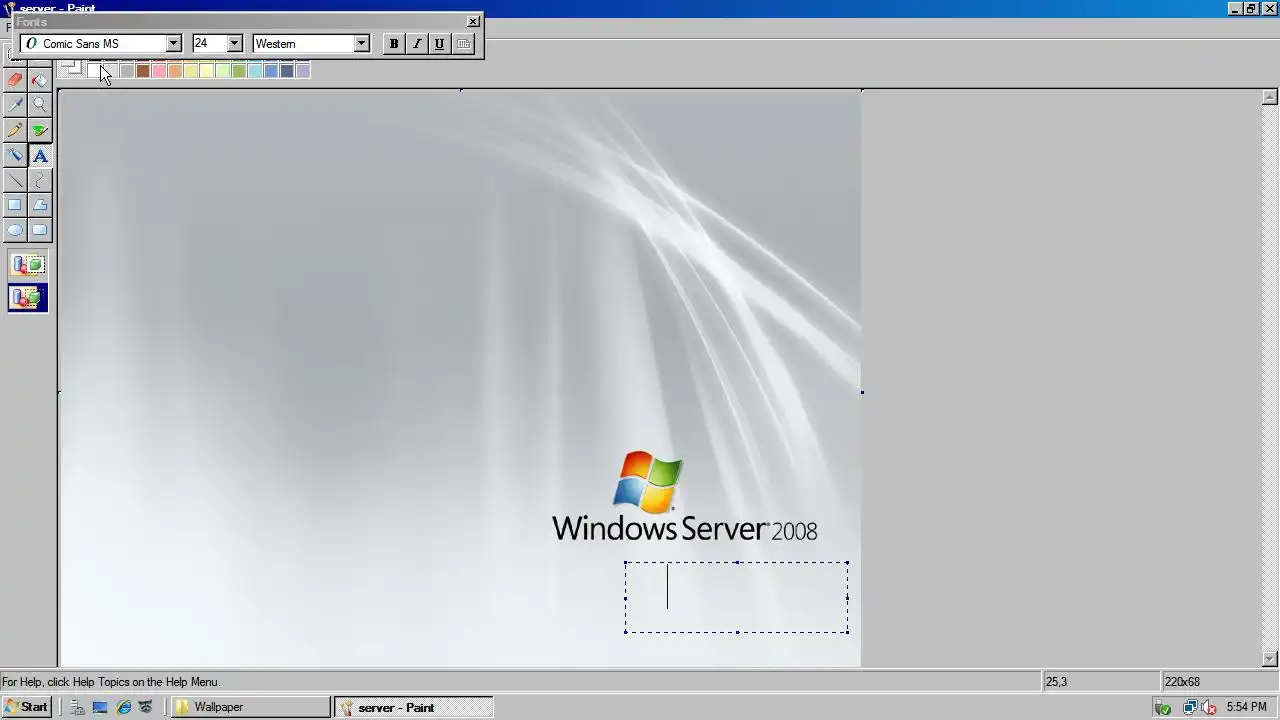Select the Fill With Color bucket tool
Viewport: 1280px width, 720px height.
tap(40, 80)
